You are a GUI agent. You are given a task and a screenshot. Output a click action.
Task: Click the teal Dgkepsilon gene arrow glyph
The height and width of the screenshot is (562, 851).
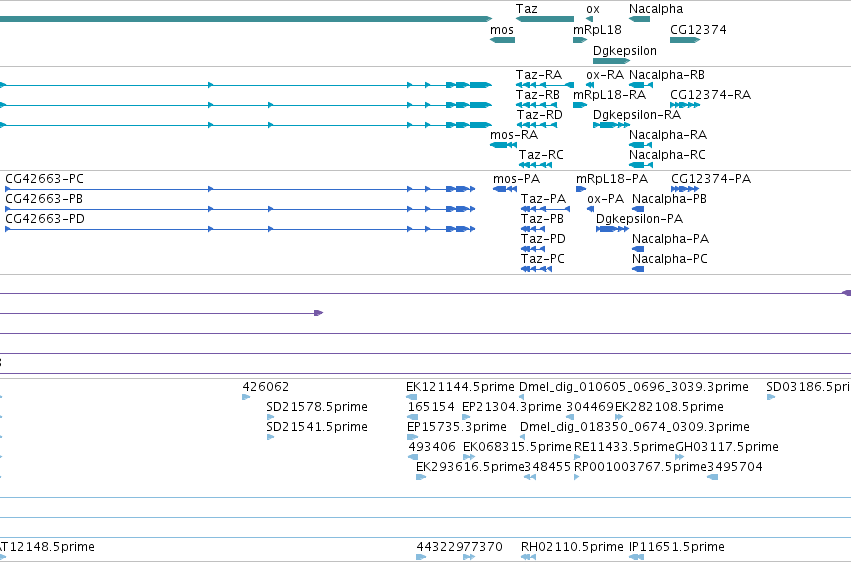point(611,61)
